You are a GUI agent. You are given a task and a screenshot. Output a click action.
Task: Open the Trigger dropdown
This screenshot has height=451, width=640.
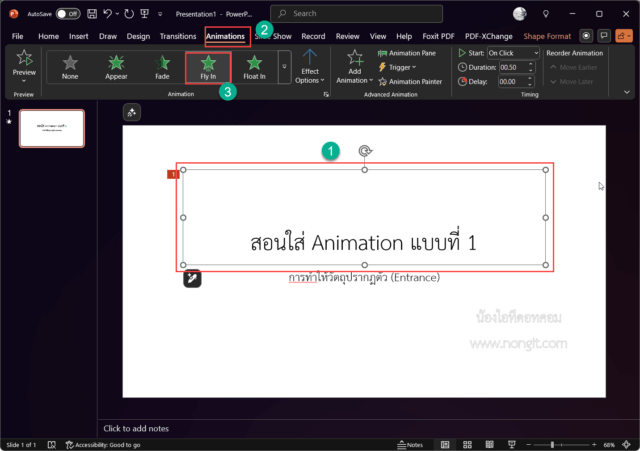click(397, 67)
